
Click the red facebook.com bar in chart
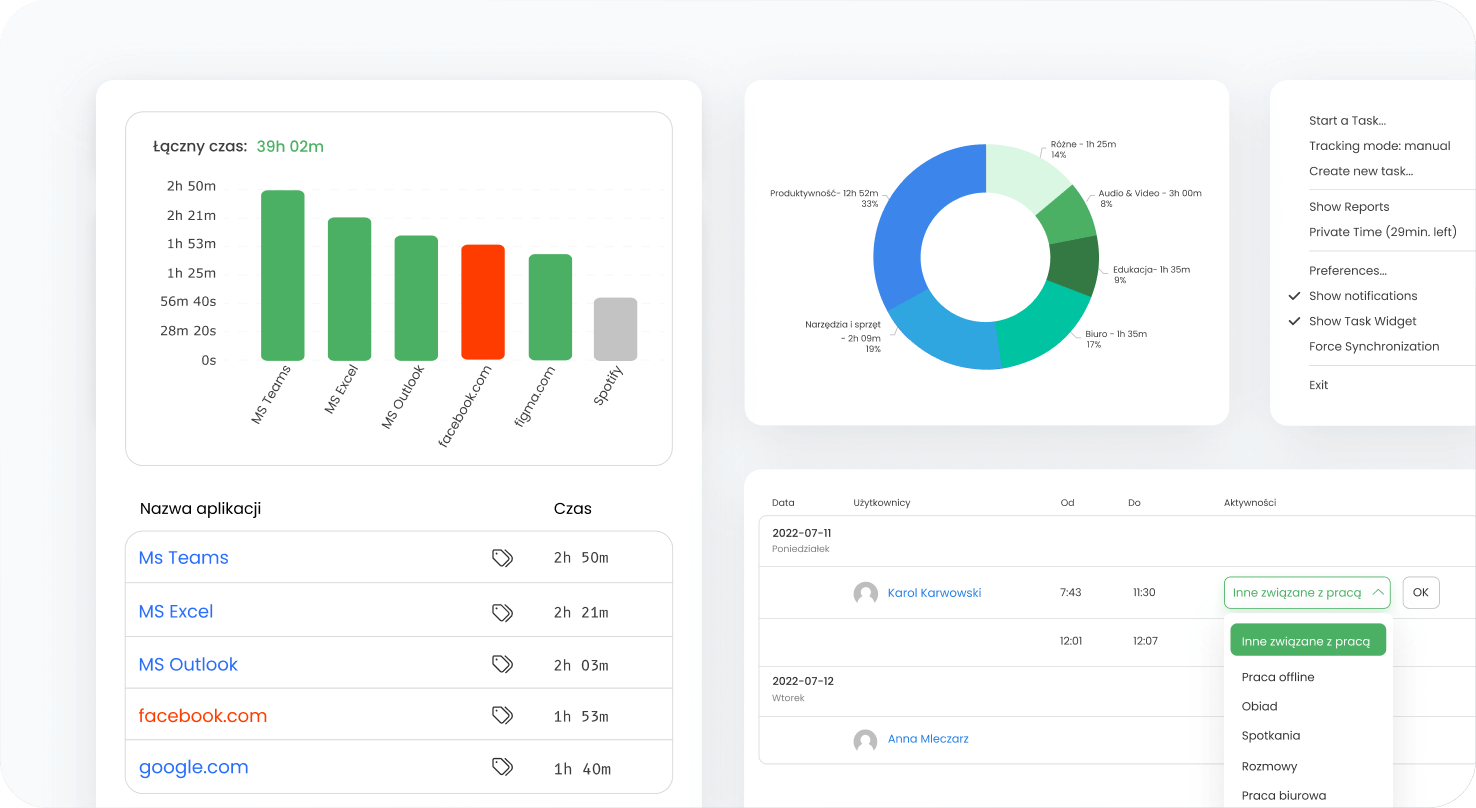point(483,302)
